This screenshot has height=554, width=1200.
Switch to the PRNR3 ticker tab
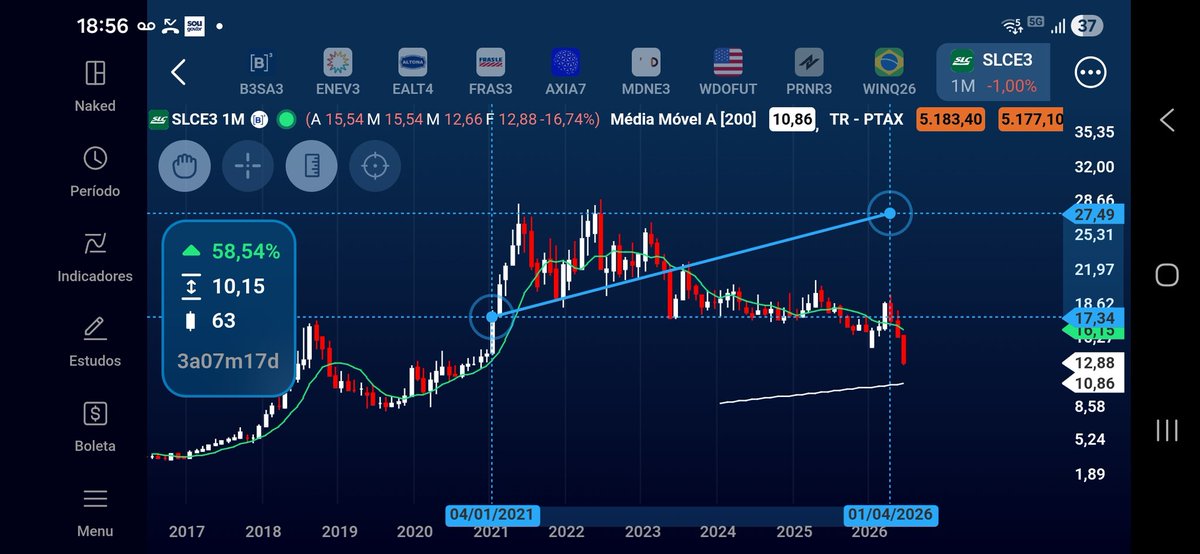coord(808,72)
